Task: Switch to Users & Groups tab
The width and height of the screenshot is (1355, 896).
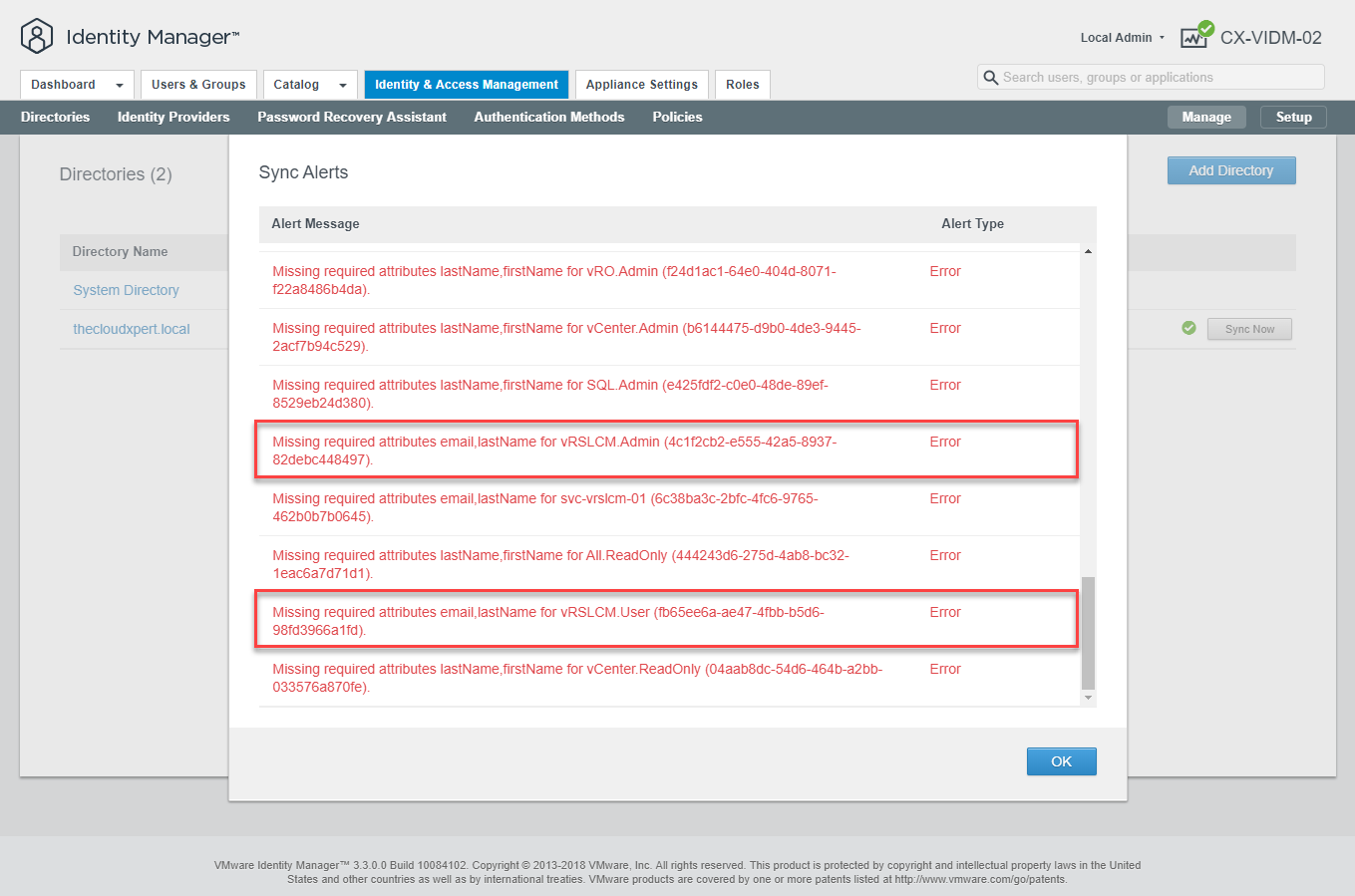Action: click(198, 85)
